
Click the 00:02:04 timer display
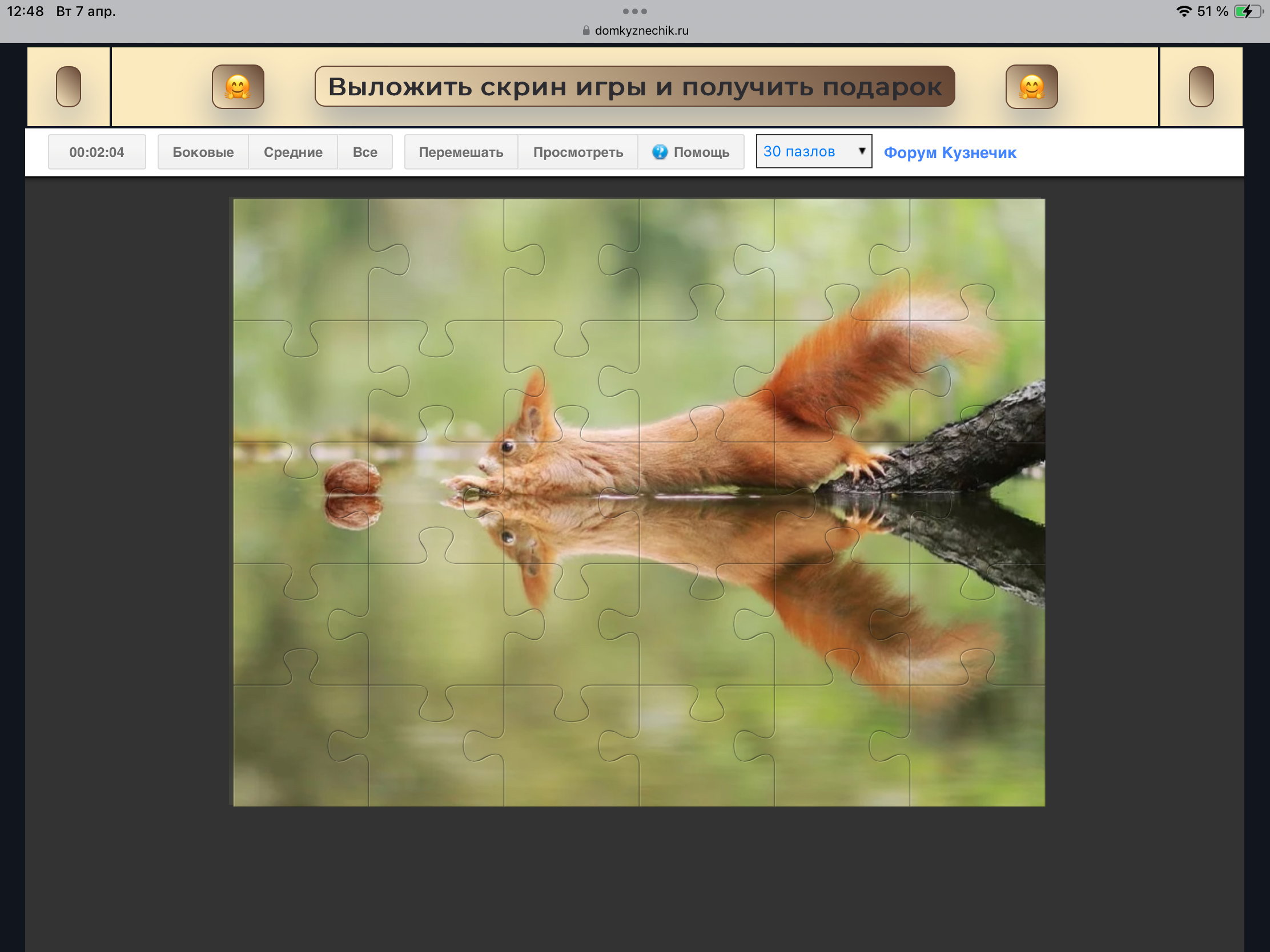[x=97, y=152]
